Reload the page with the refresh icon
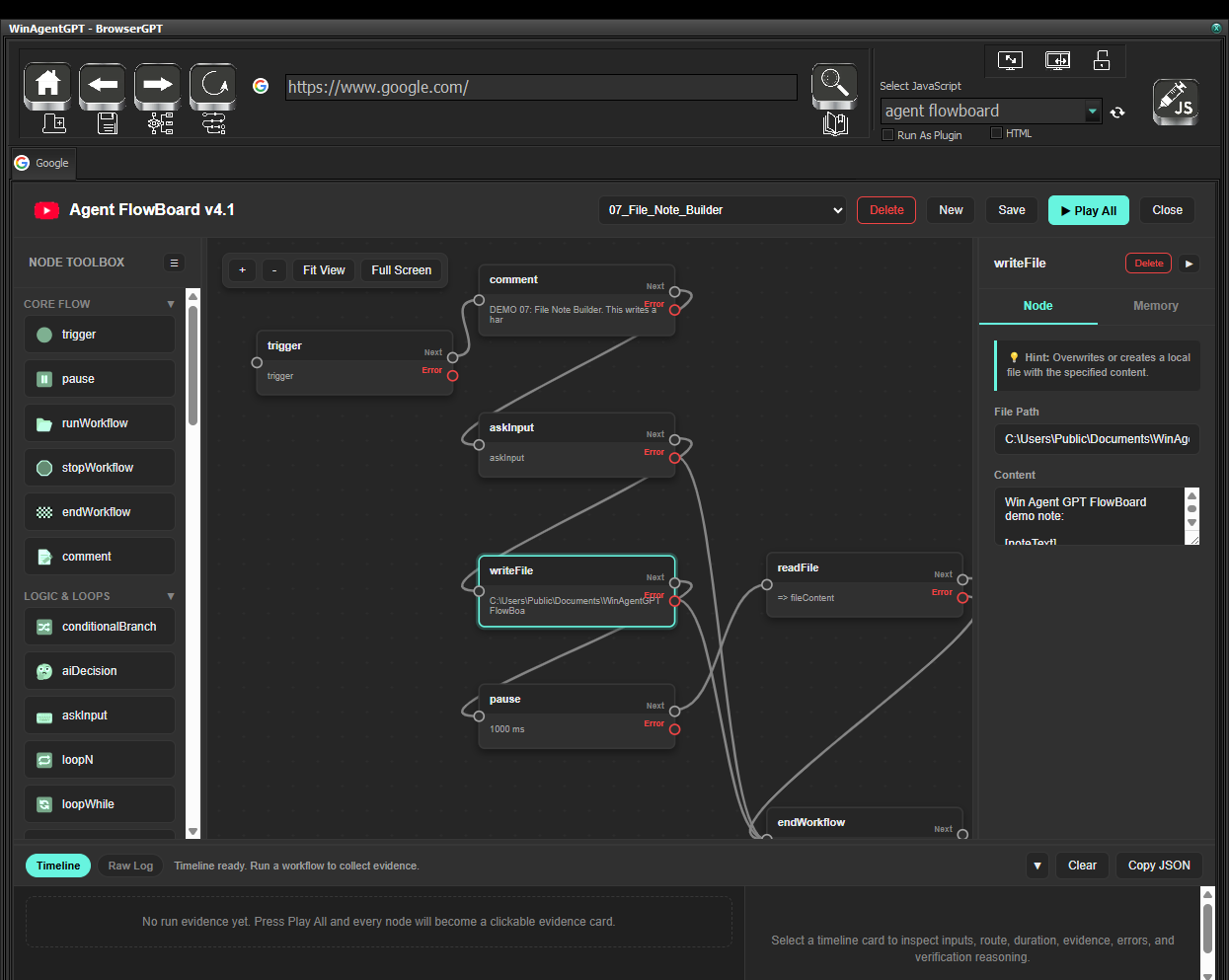Viewport: 1229px width, 980px height. click(213, 85)
